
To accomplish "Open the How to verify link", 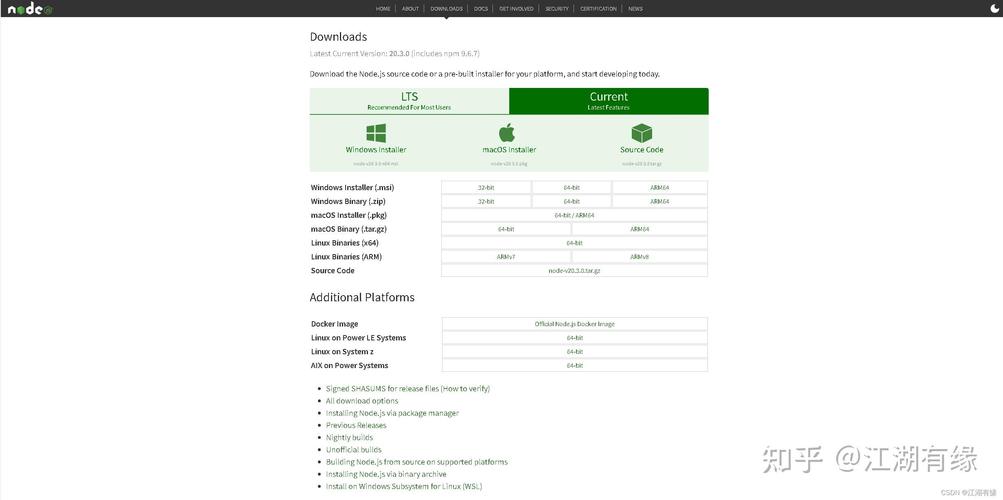I will coord(466,389).
